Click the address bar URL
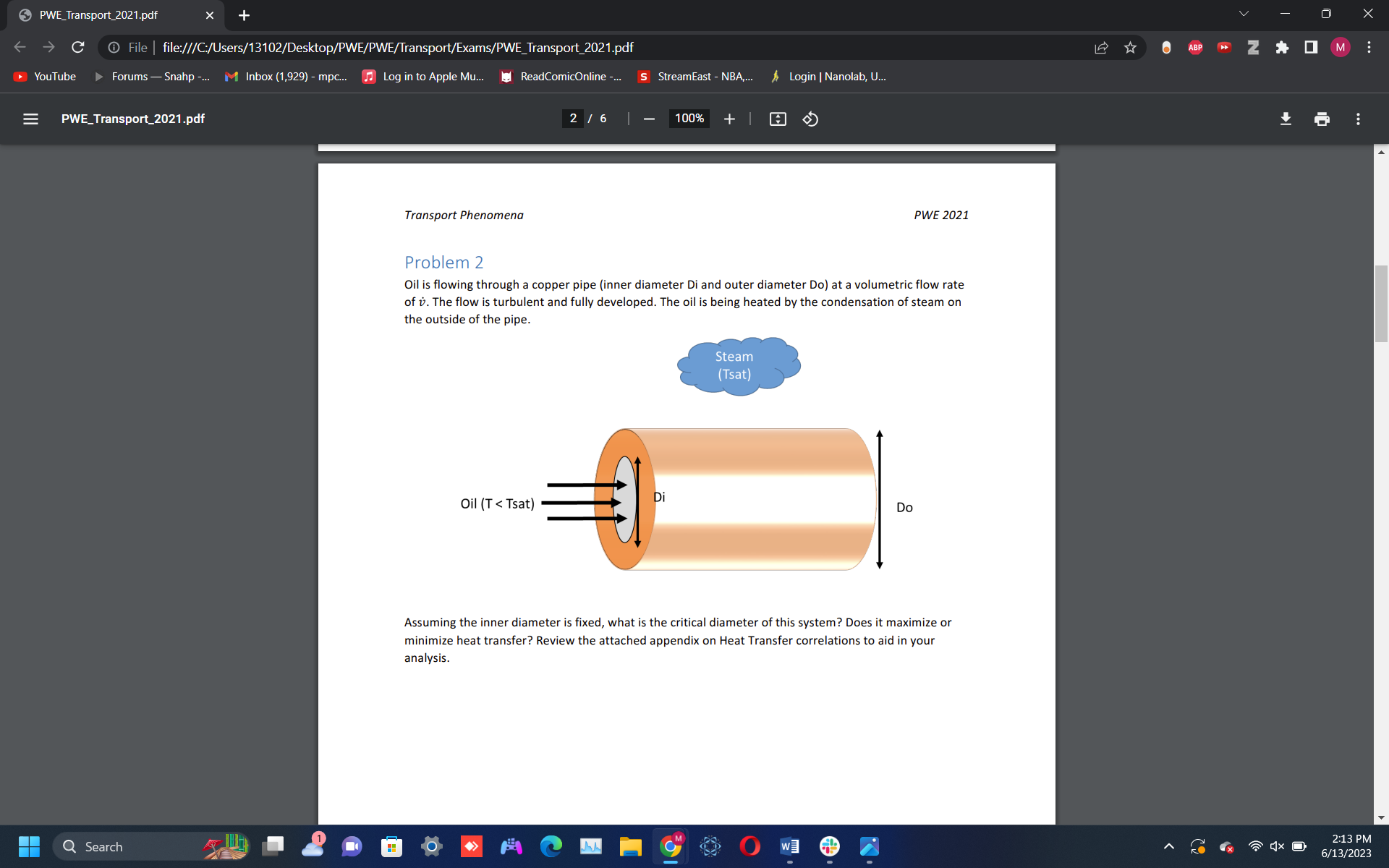The height and width of the screenshot is (868, 1389). [398, 48]
